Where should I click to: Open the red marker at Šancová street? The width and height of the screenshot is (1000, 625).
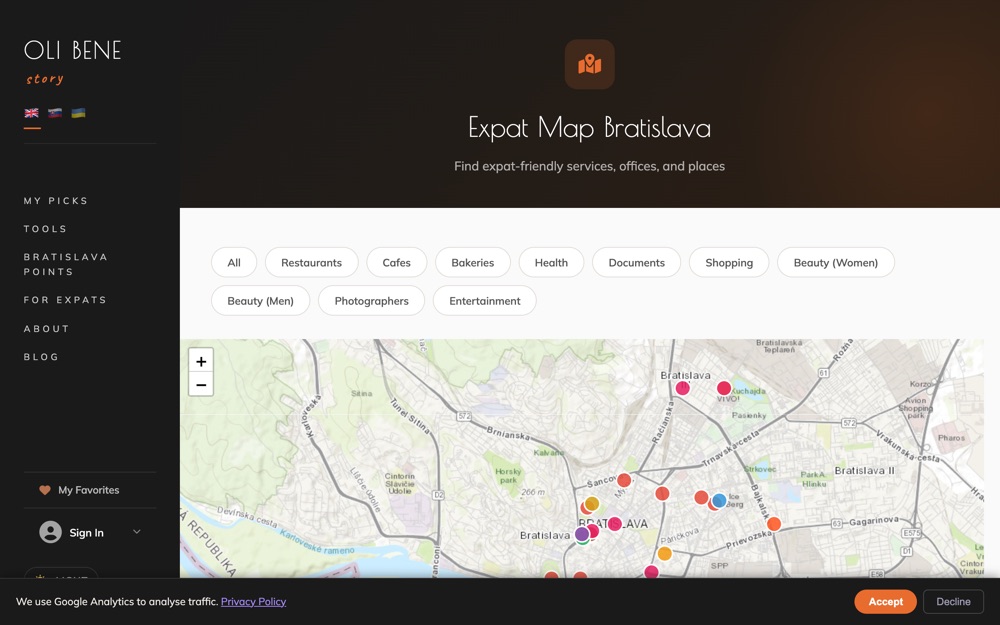[x=624, y=480]
